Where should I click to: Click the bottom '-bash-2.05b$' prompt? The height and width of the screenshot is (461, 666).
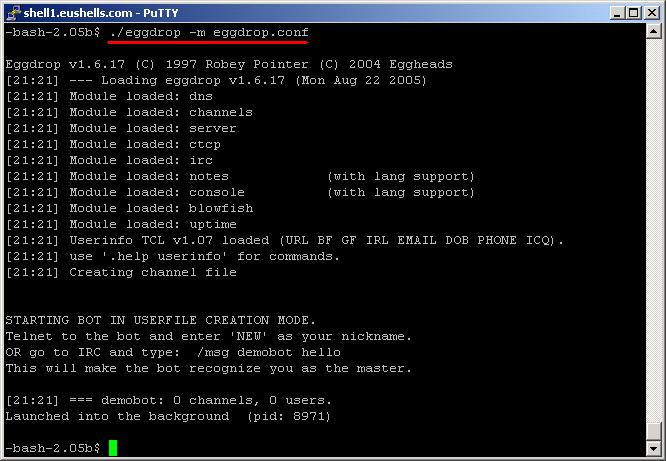(53, 448)
